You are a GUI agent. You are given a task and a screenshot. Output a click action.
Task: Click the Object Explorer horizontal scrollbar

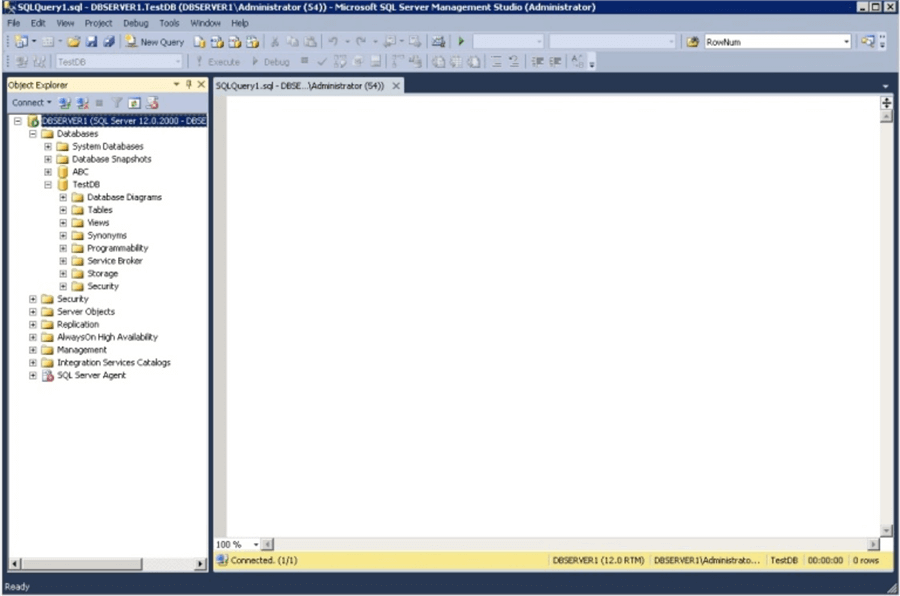point(108,564)
